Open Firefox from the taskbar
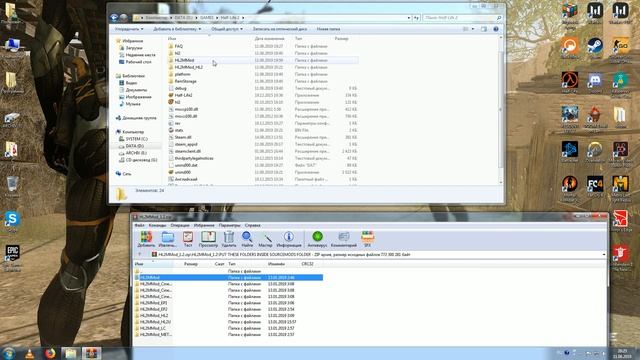Viewport: 640px width, 360px height. 50,353
